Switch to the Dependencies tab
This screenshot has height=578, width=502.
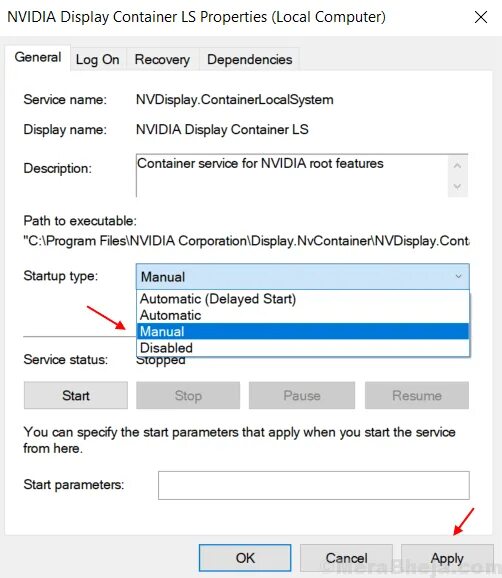point(250,59)
